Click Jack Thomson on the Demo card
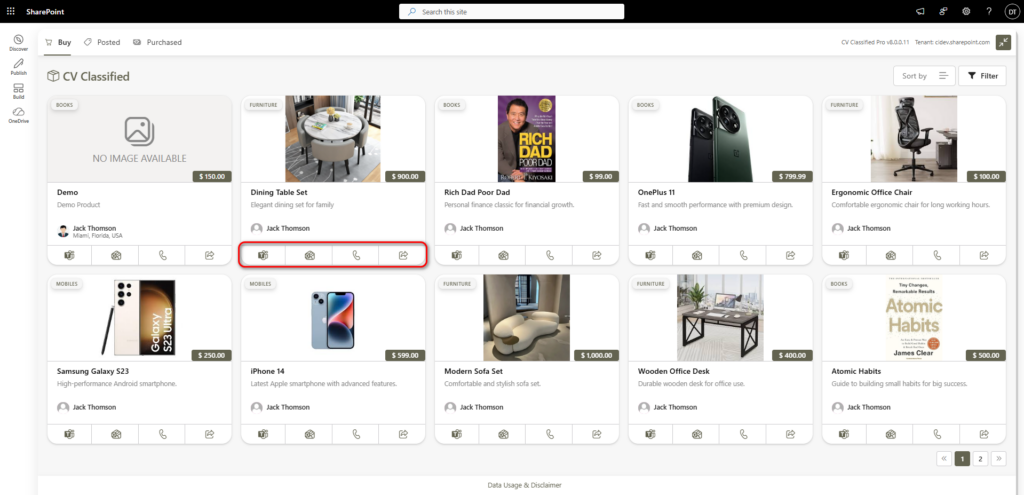The image size is (1024, 495). click(x=95, y=228)
